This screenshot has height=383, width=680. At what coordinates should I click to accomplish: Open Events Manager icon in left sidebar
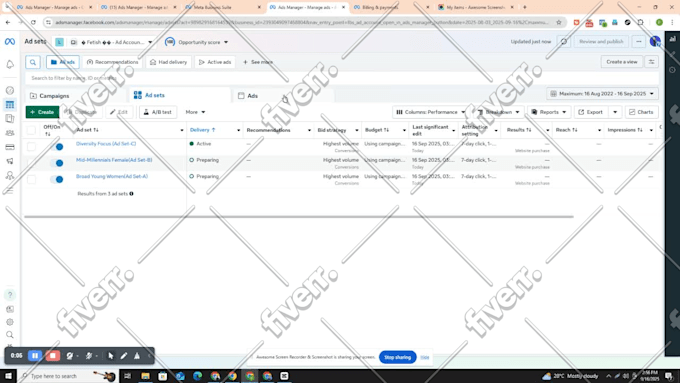(x=10, y=175)
